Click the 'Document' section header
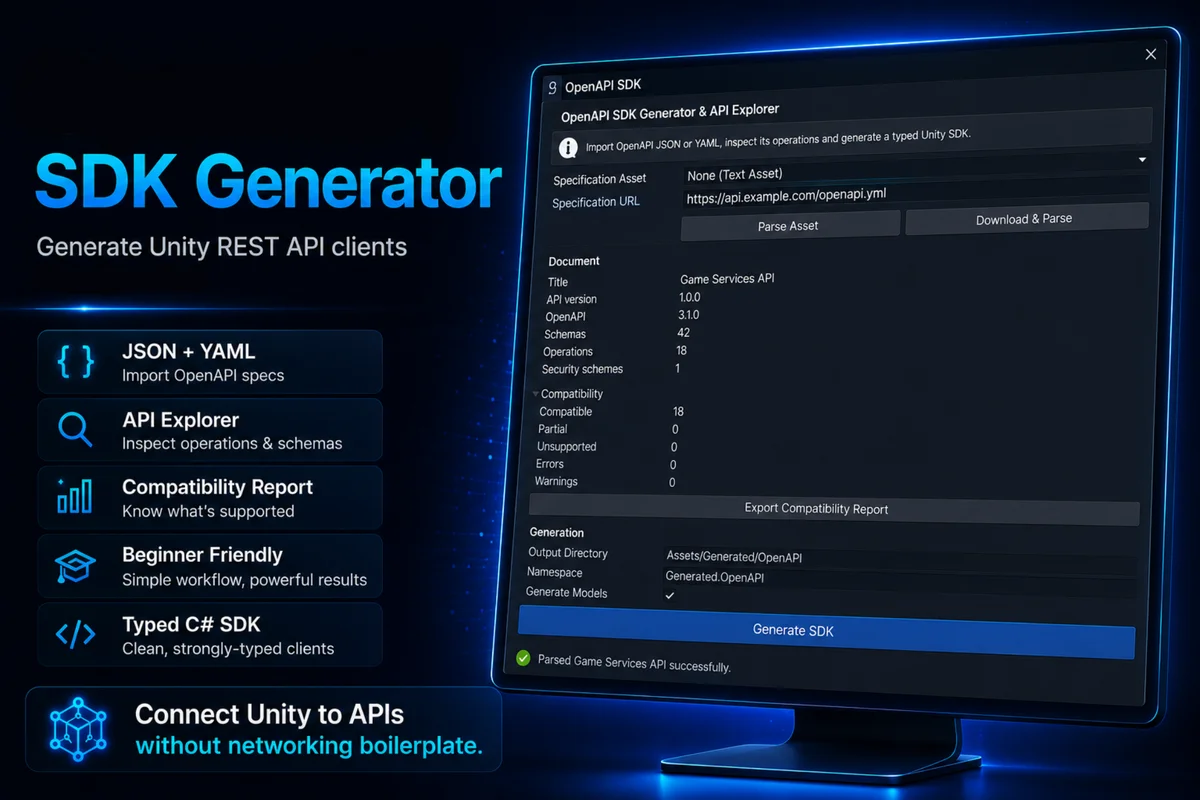1200x800 pixels. (574, 261)
